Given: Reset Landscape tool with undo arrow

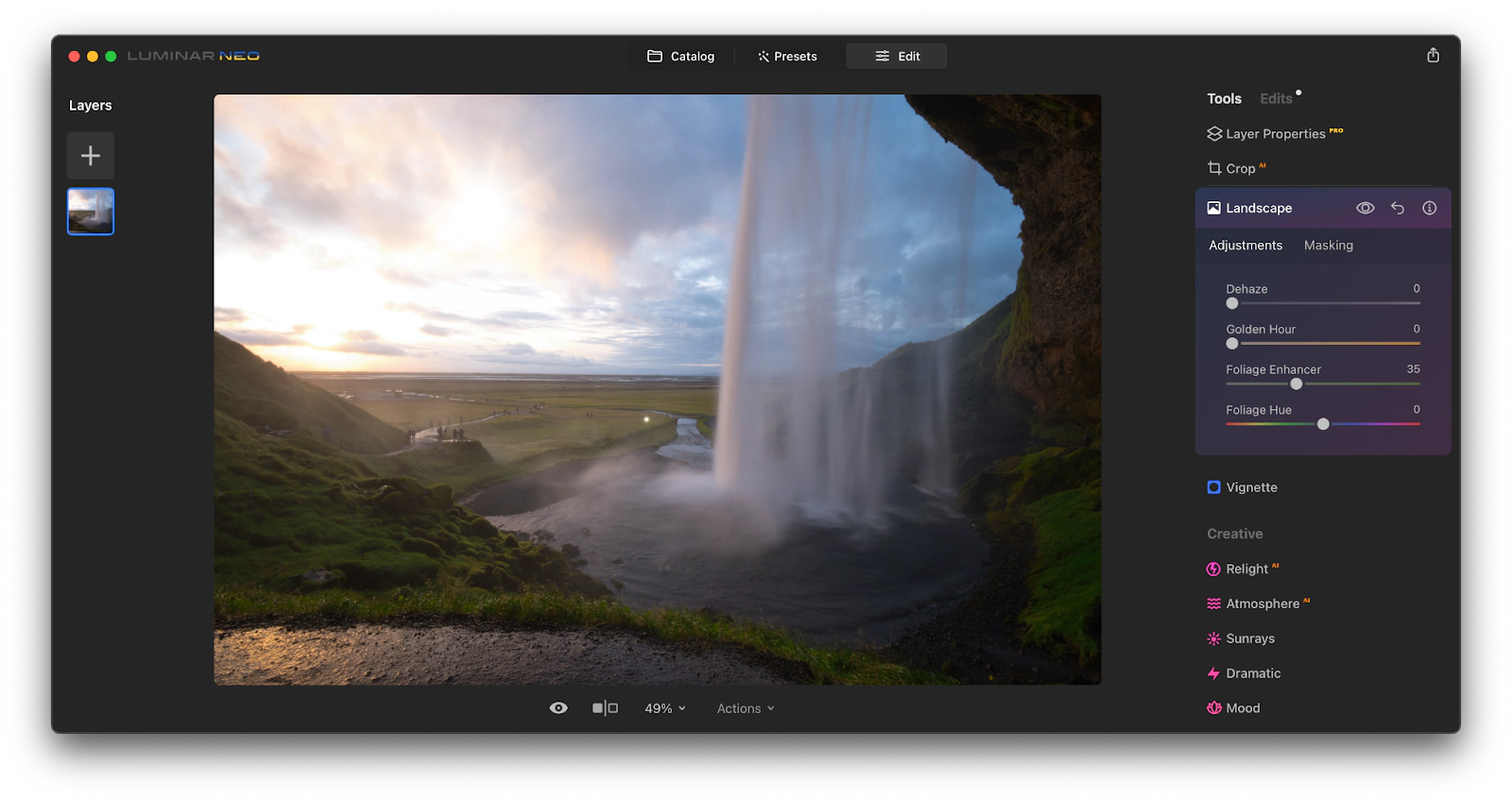Looking at the screenshot, I should click(1398, 208).
